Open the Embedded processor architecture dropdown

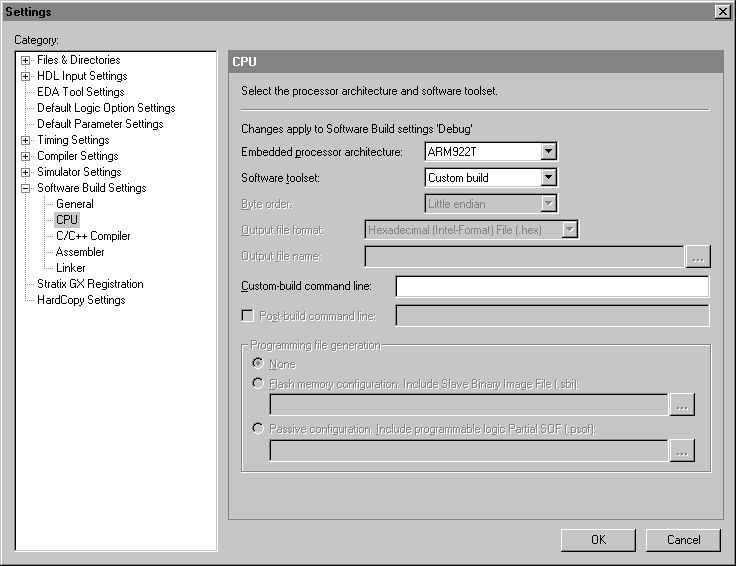point(547,152)
